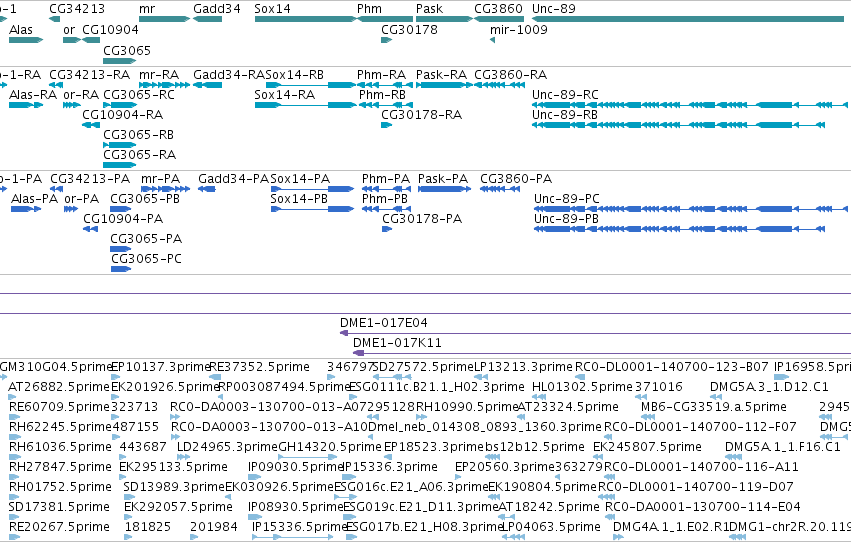This screenshot has height=542, width=851.
Task: Select the Unc-89-RB transcript label
Action: click(x=564, y=114)
